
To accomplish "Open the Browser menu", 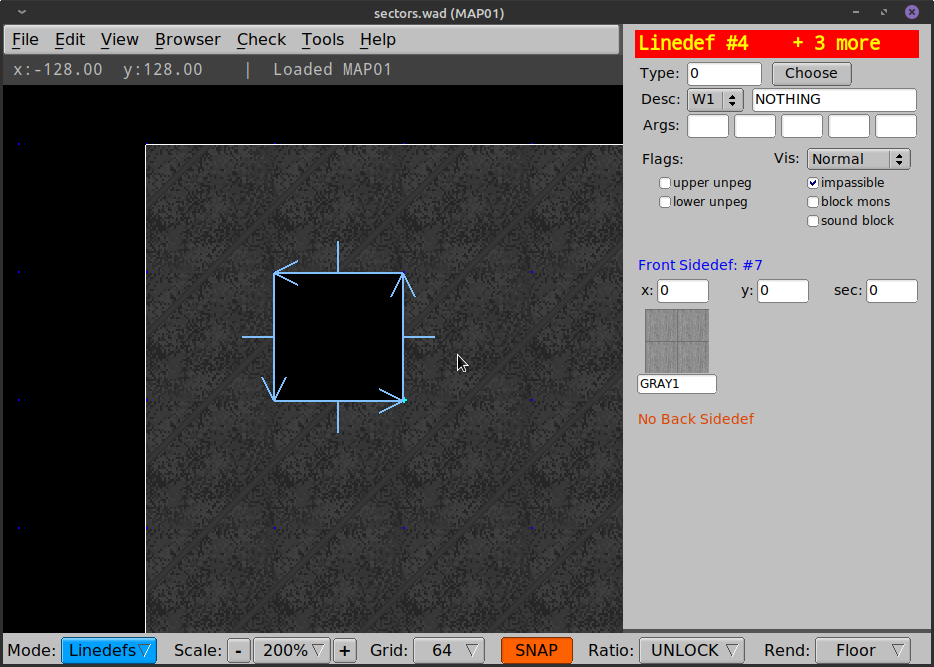I will point(187,39).
